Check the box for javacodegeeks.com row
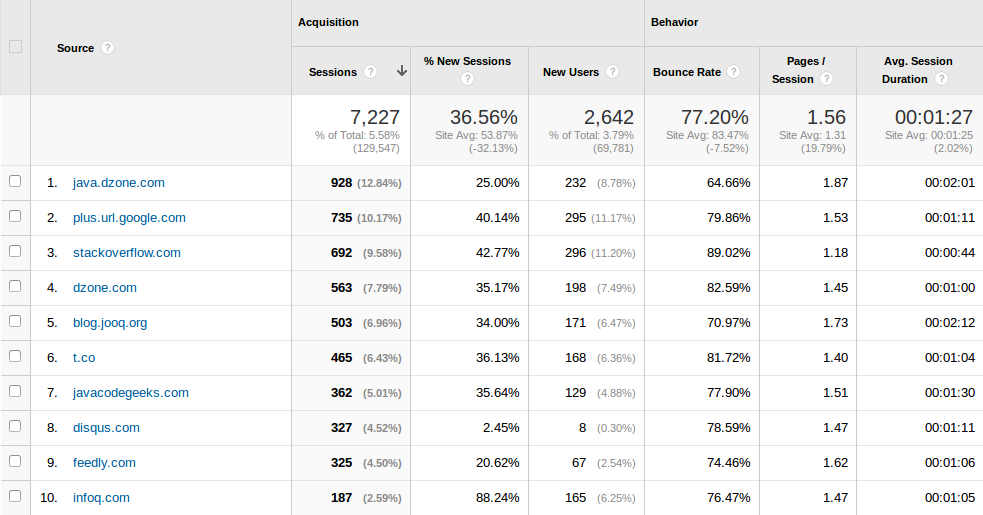The width and height of the screenshot is (983, 515). (15, 391)
